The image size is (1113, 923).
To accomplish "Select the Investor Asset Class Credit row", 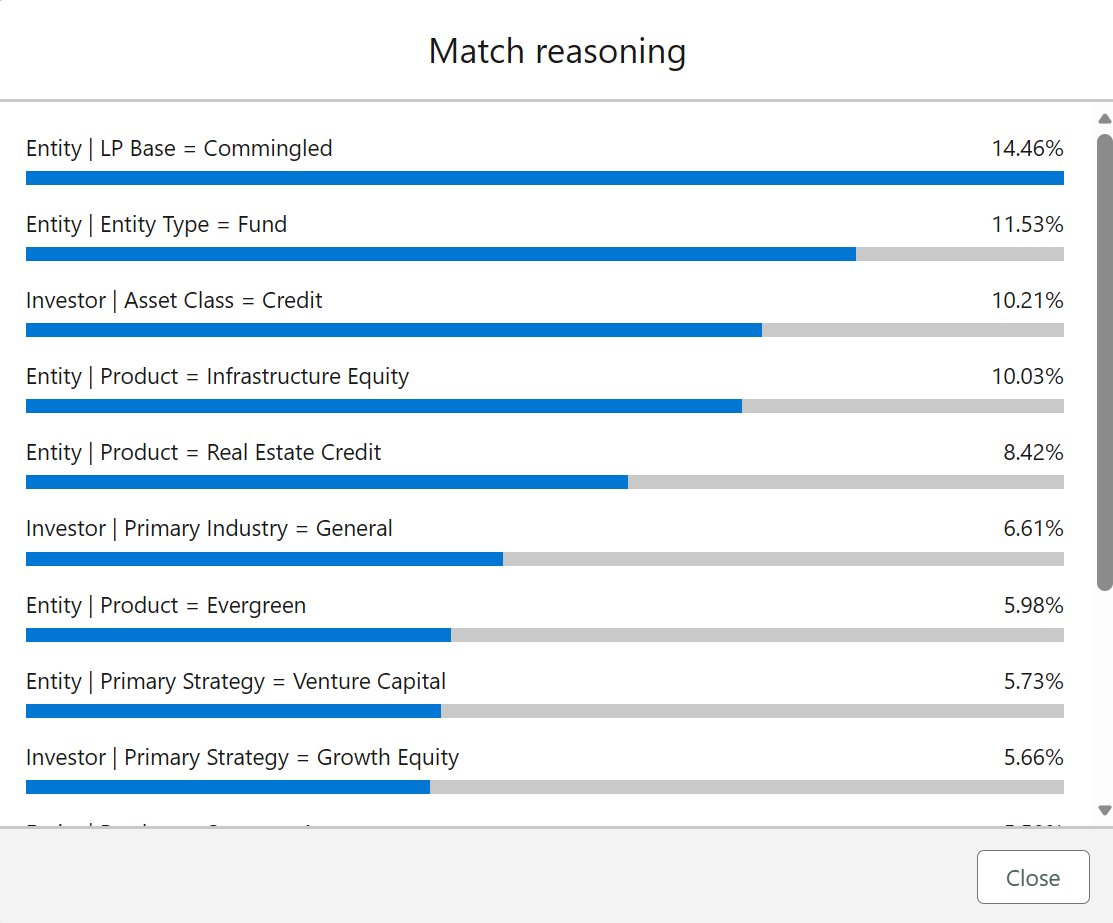I will tap(174, 300).
